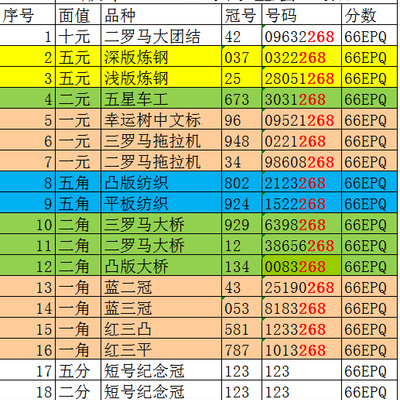Select the 面值 column header cell
The height and width of the screenshot is (400, 400).
(x=78, y=15)
